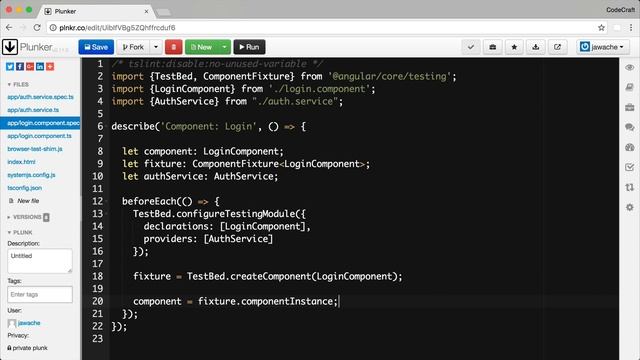Toggle live preview eye icon
The image size is (640, 360).
click(629, 67)
